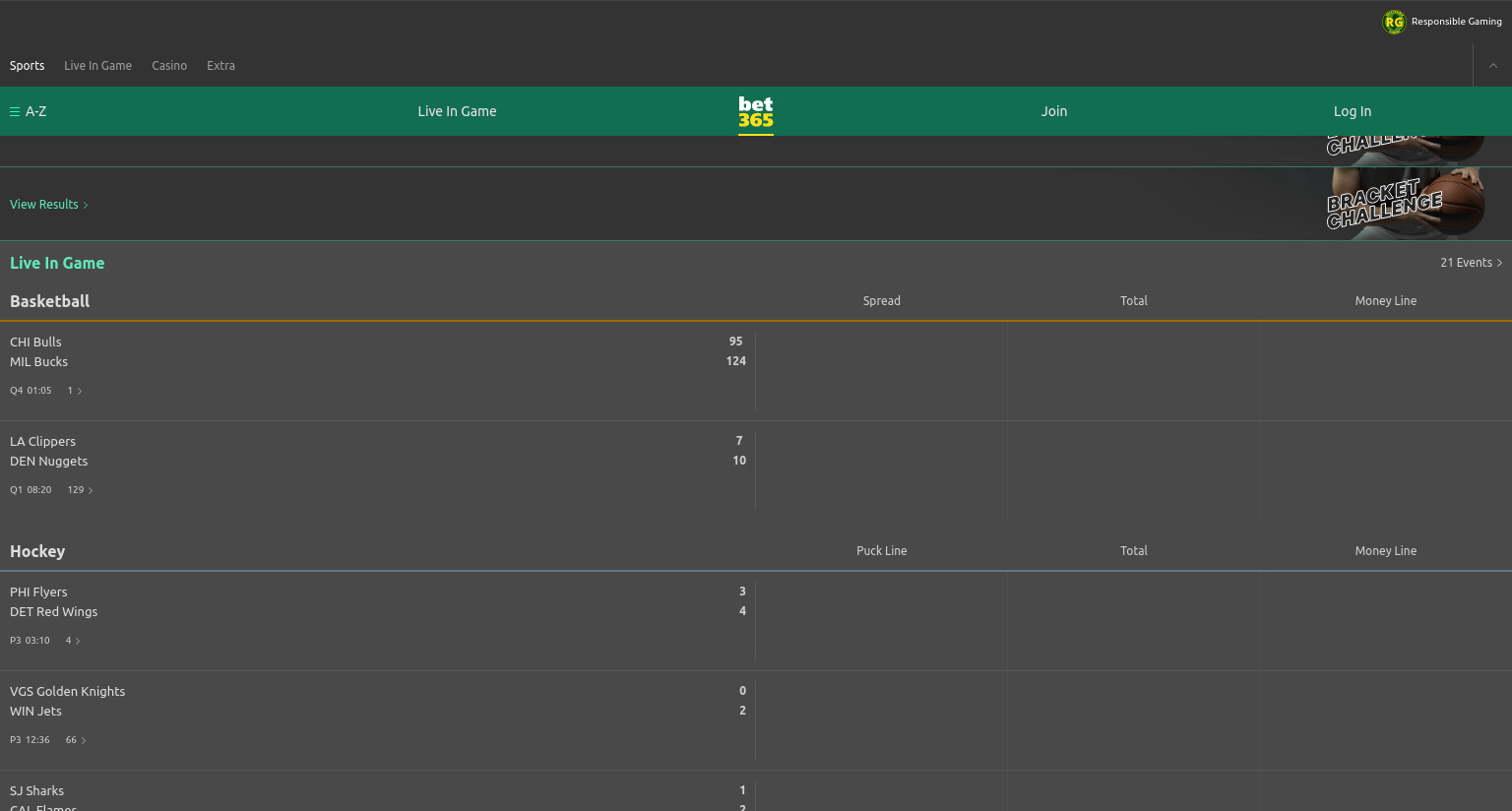Open the Responsible Gaming link text
Screen dimensions: 1512x811
pos(1457,22)
